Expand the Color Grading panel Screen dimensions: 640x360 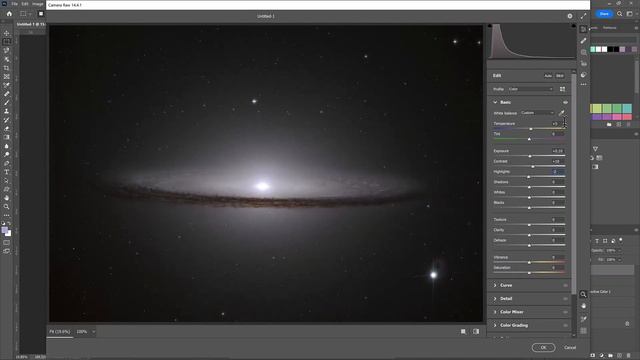495,325
